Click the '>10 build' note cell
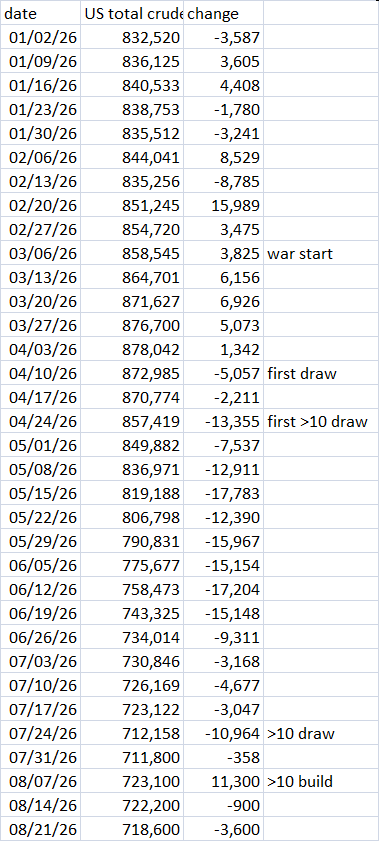 click(x=321, y=781)
